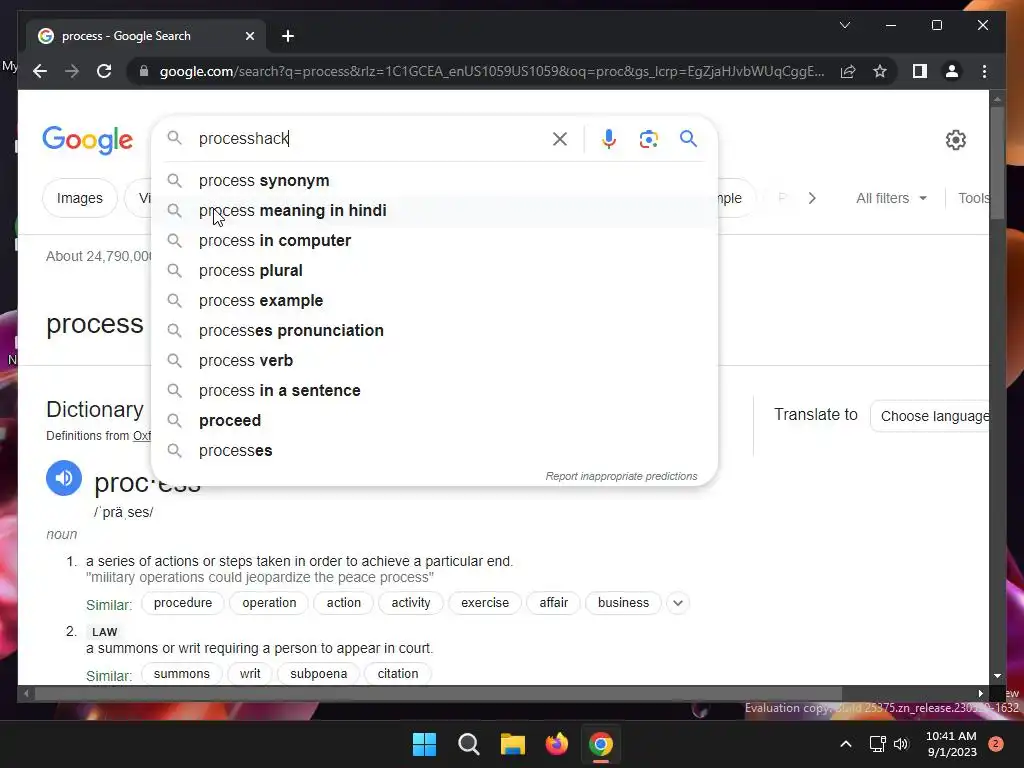Click inside the processhack search field
Image resolution: width=1024 pixels, height=768 pixels.
pyautogui.click(x=369, y=138)
